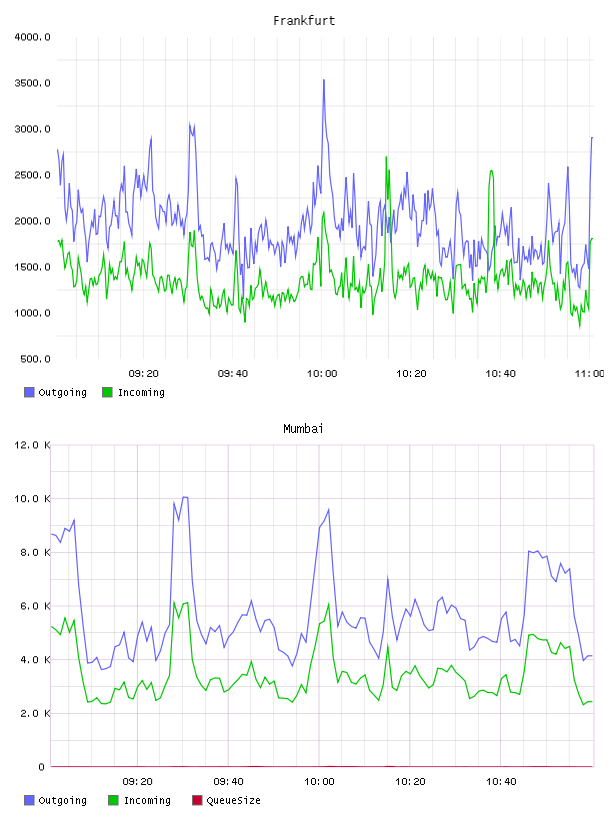Image resolution: width=608 pixels, height=816 pixels.
Task: Click the Mumbai Incoming peak near 10:00
Action: tap(328, 603)
